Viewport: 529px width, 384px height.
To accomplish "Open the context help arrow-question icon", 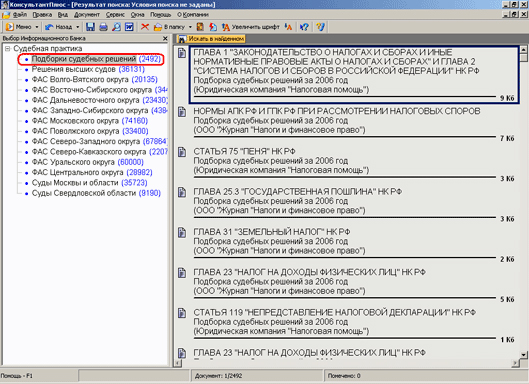I will coord(304,27).
